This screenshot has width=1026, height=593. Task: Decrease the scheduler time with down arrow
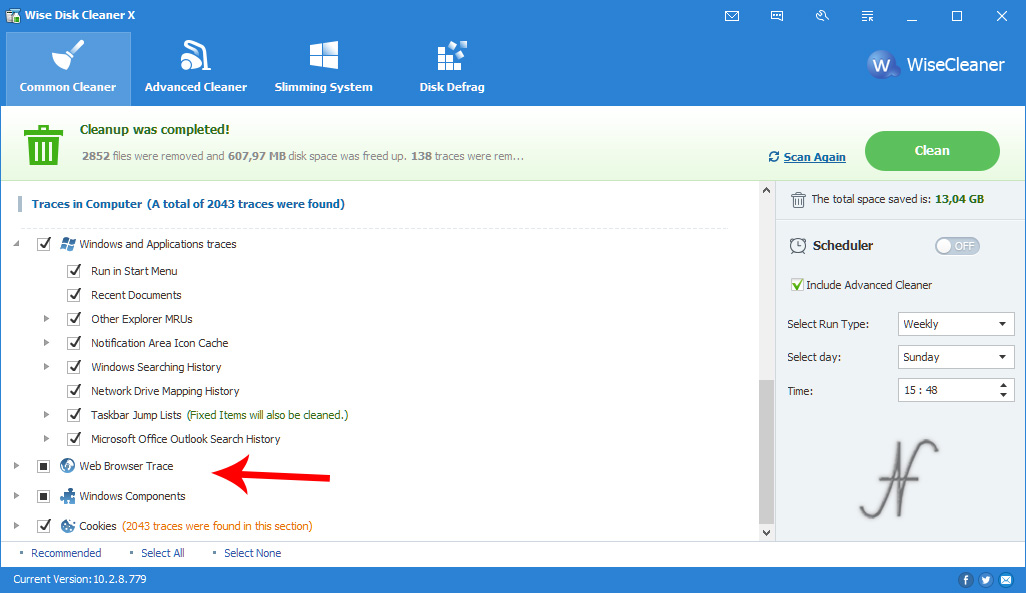1003,395
